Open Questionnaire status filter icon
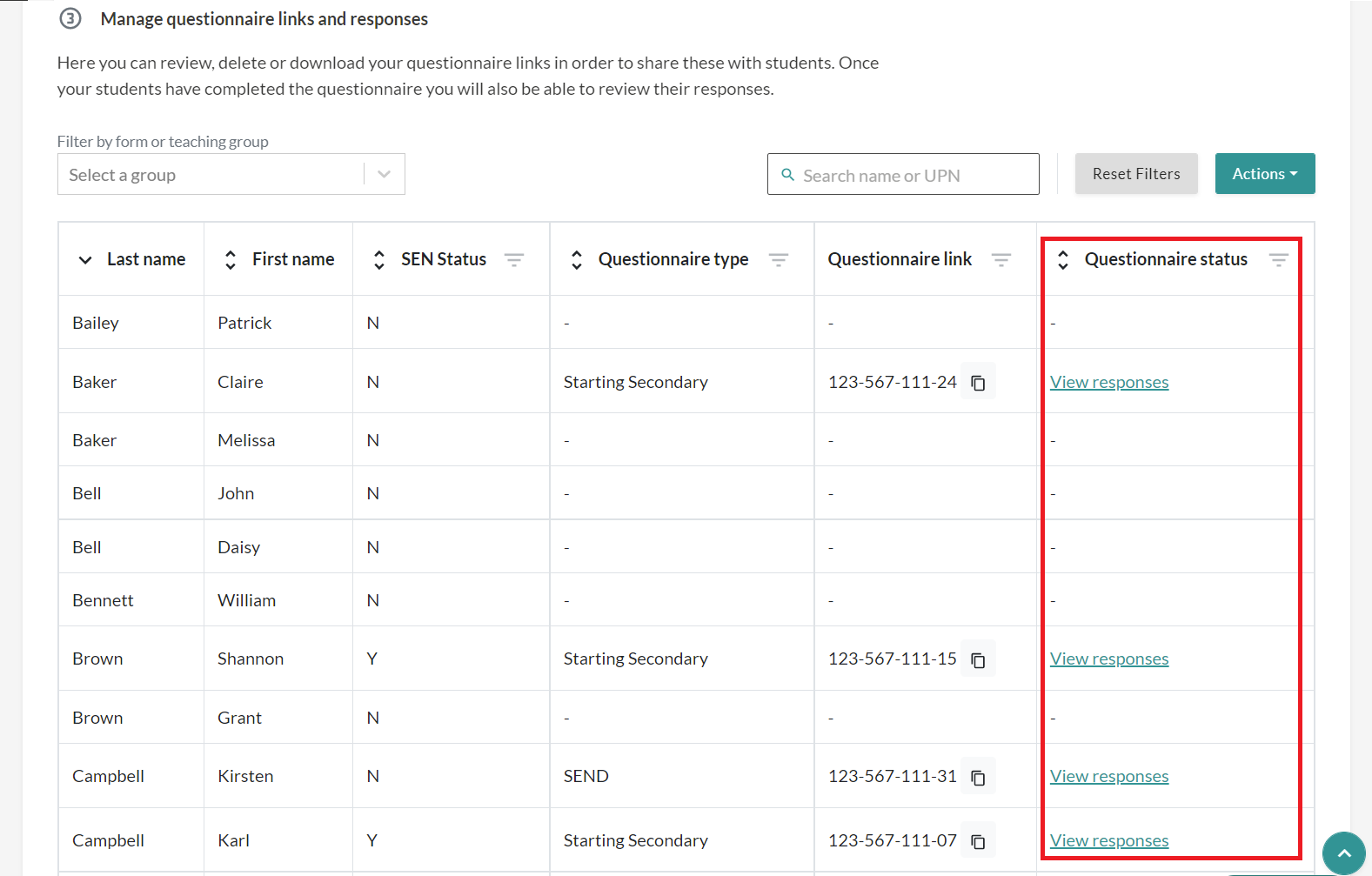The image size is (1372, 876). [x=1279, y=260]
